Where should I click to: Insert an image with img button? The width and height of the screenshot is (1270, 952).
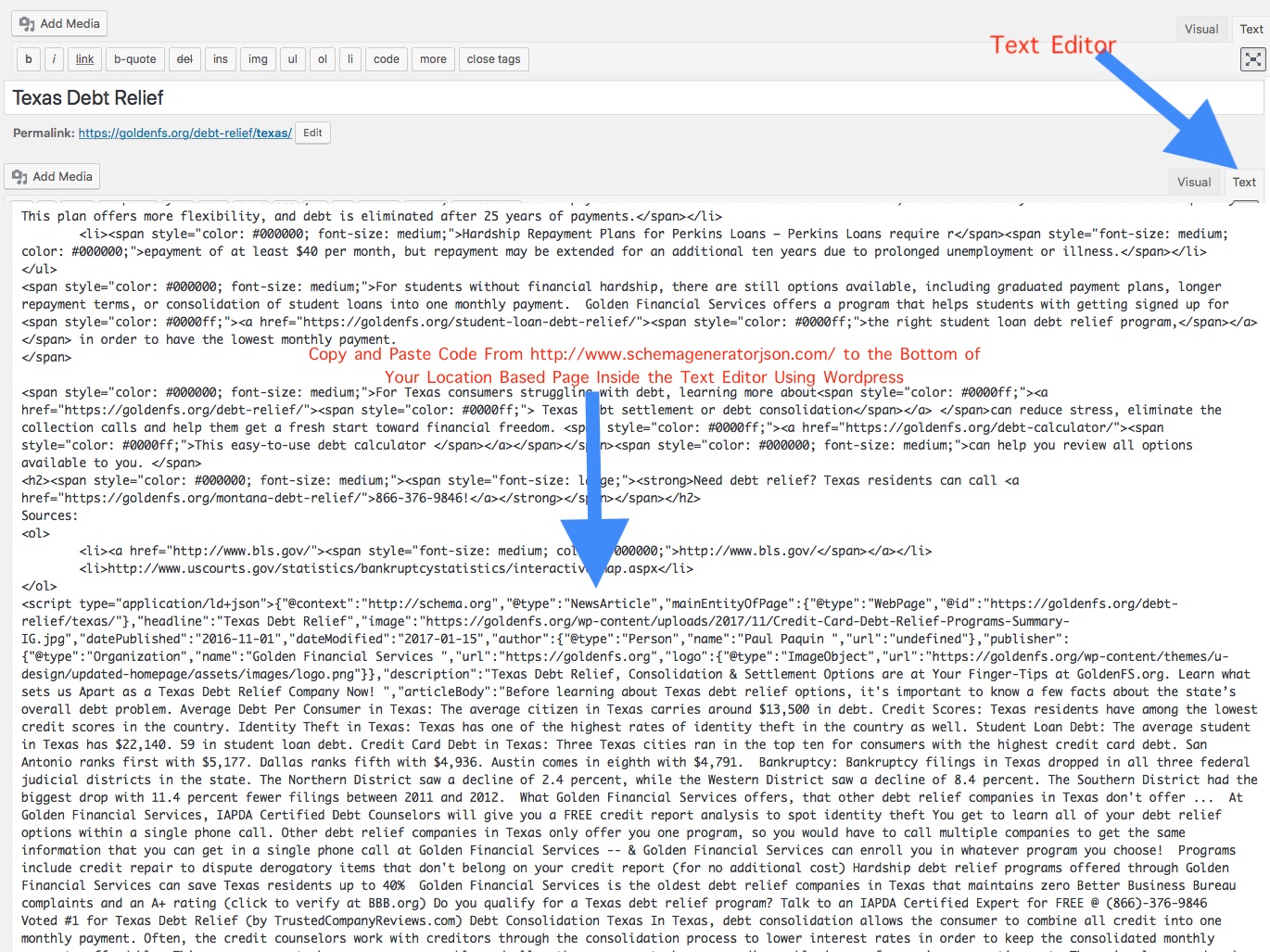click(258, 59)
